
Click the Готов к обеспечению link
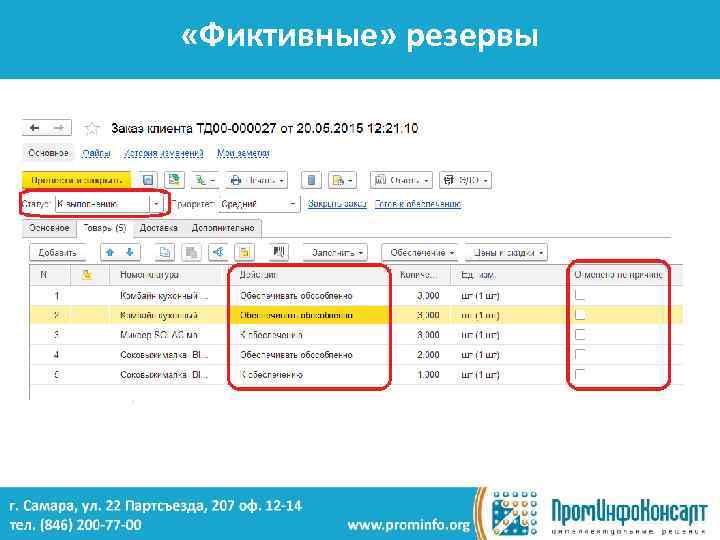coord(418,204)
